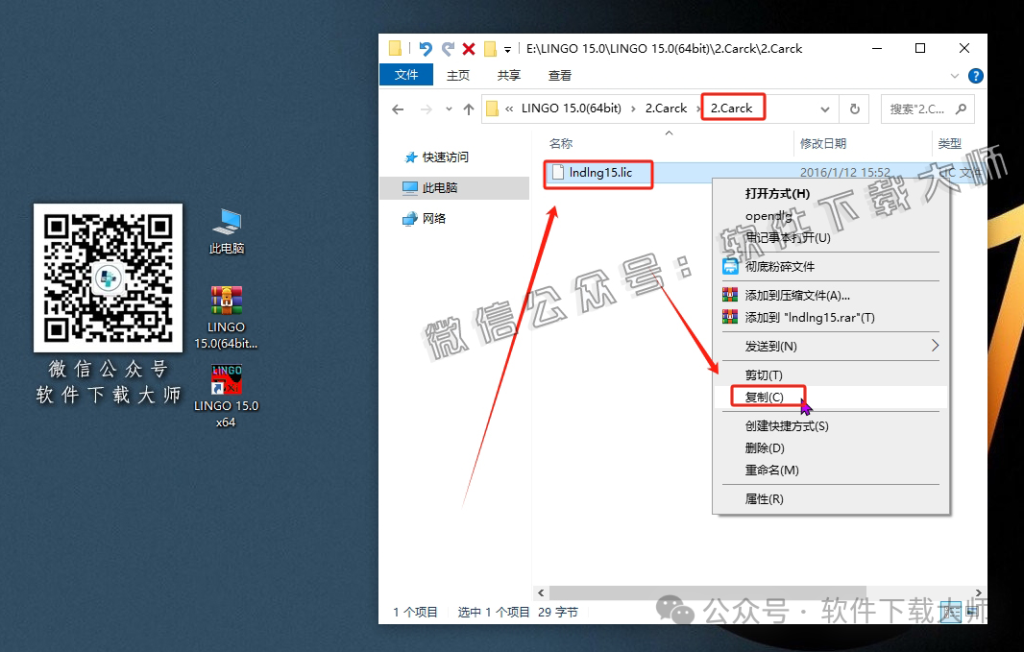The image size is (1024, 652).
Task: Navigate back using the back arrow
Action: pyautogui.click(x=398, y=108)
